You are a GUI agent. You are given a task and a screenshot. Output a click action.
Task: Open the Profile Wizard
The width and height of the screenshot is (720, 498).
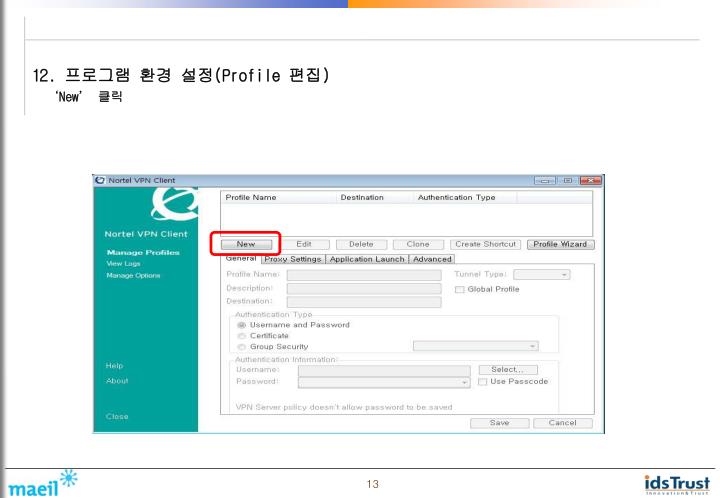point(560,244)
